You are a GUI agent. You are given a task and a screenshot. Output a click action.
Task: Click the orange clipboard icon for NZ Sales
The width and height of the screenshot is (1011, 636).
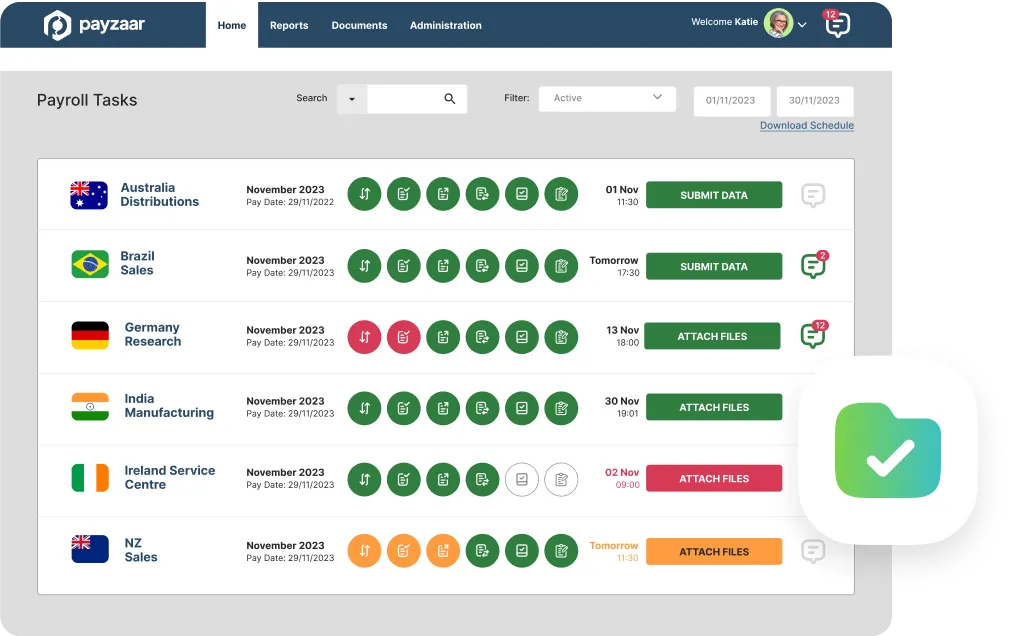tap(404, 550)
